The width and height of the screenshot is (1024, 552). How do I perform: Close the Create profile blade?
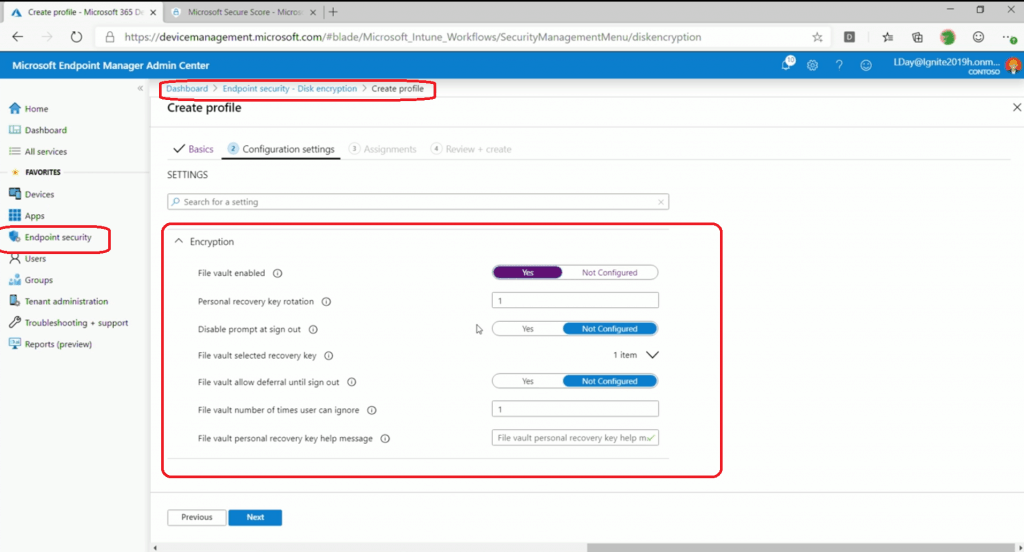pyautogui.click(x=1017, y=107)
